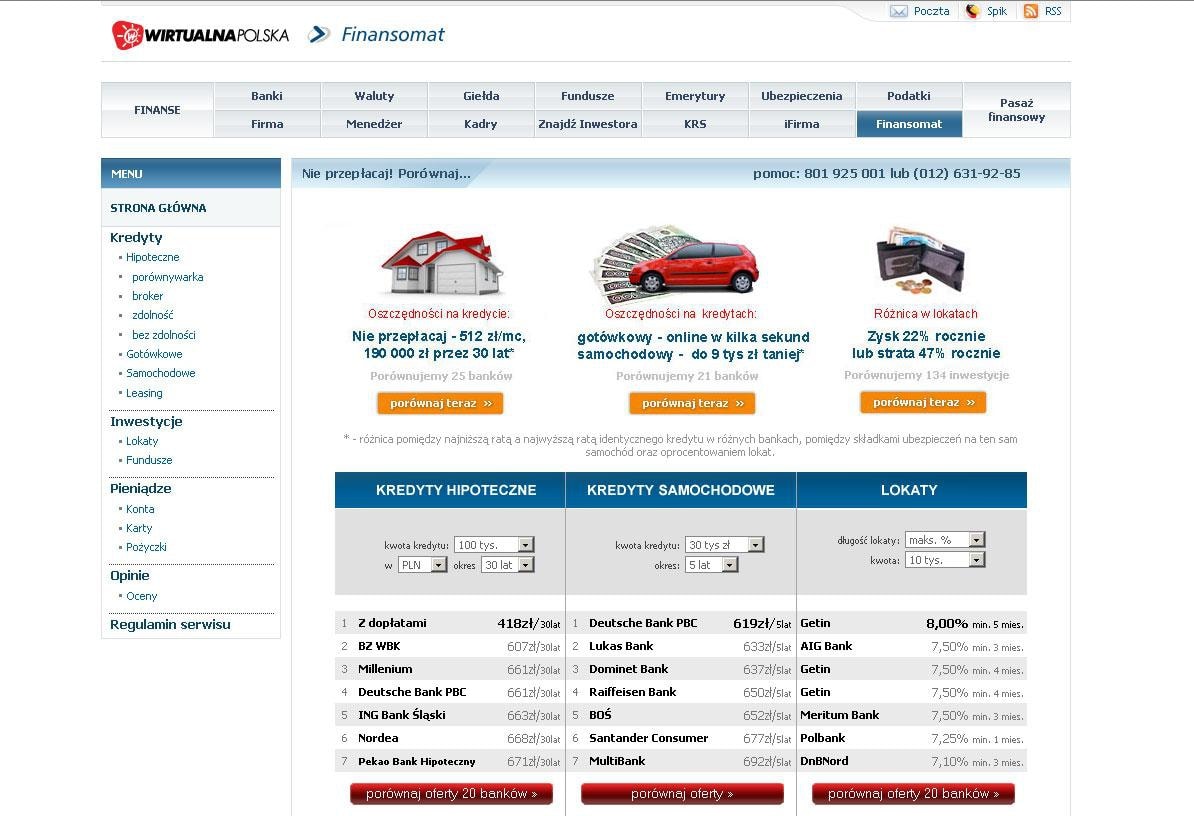Viewport: 1194px width, 816px height.
Task: Click porównaj teraz under mortgage savings
Action: coord(440,403)
